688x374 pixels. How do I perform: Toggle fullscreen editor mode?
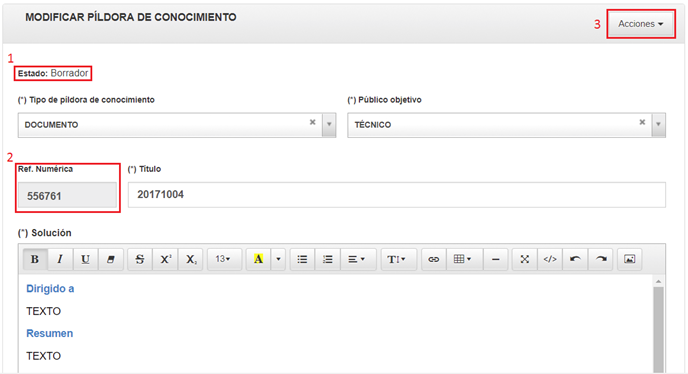[x=524, y=259]
